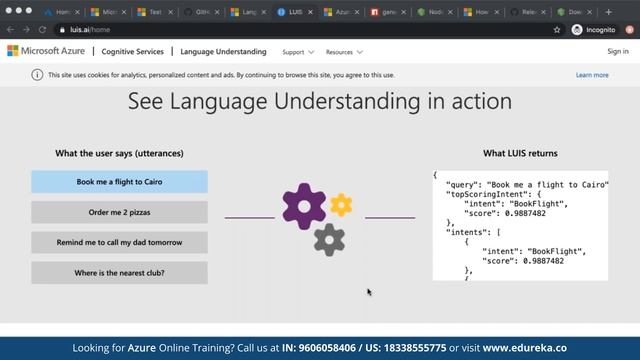640x360 pixels.
Task: Bookmark the page with the star icon
Action: coord(557,30)
